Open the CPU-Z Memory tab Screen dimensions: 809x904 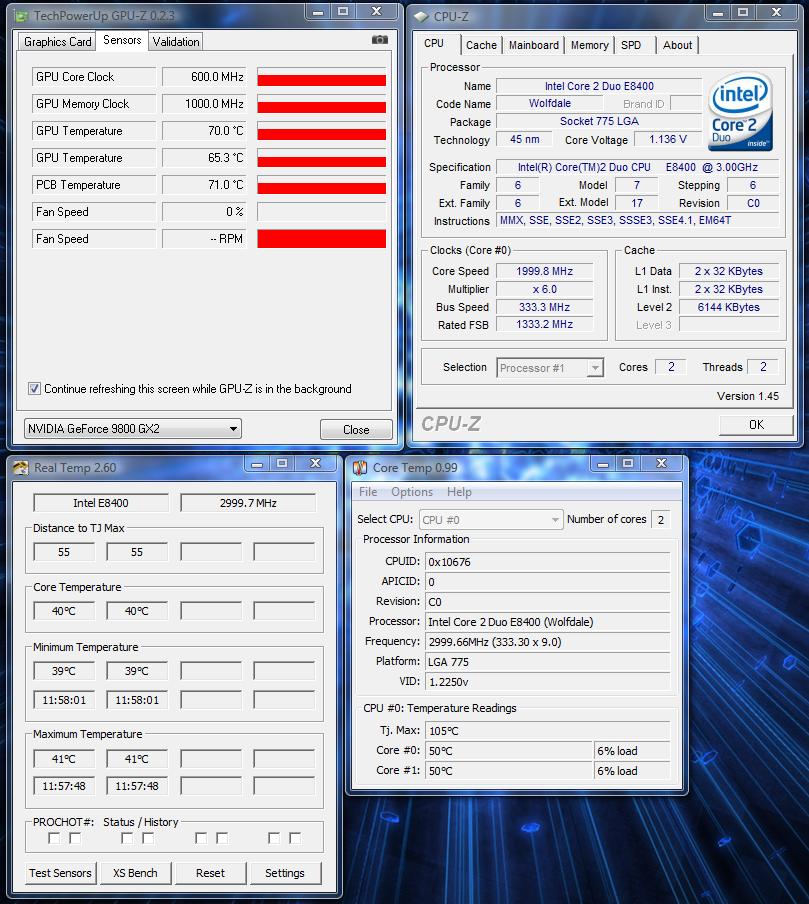[590, 45]
